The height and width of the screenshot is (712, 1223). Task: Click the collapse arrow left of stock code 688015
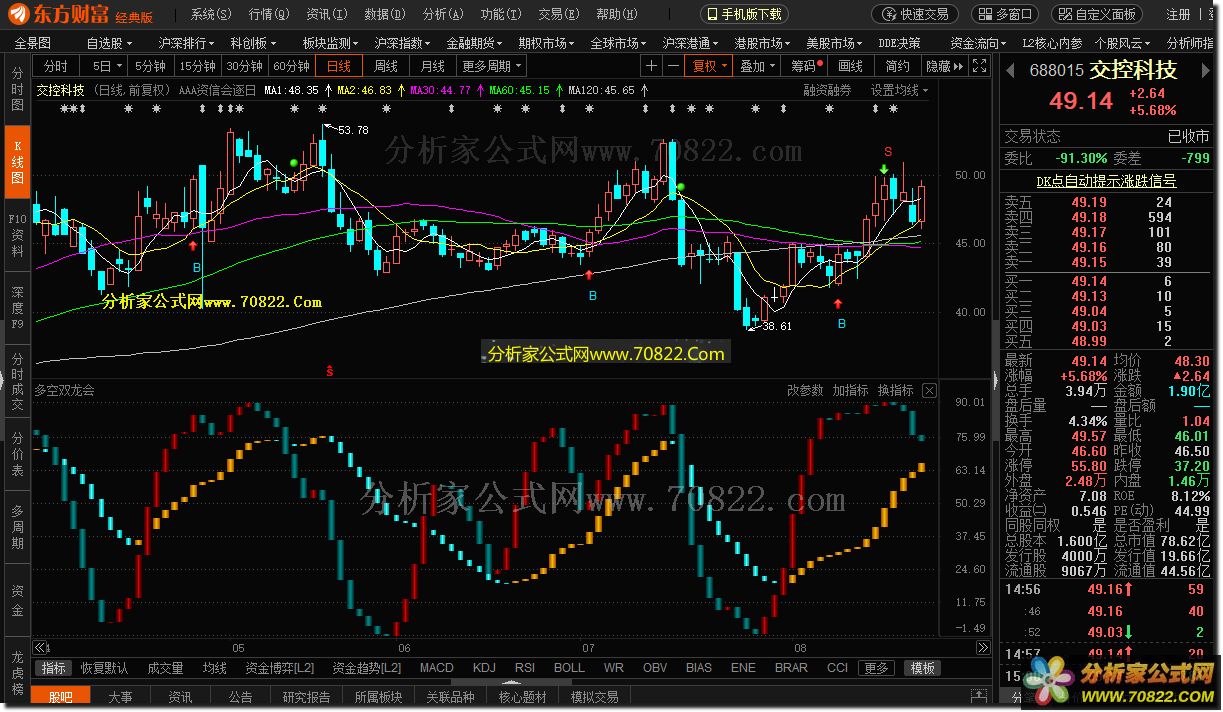coord(1009,70)
